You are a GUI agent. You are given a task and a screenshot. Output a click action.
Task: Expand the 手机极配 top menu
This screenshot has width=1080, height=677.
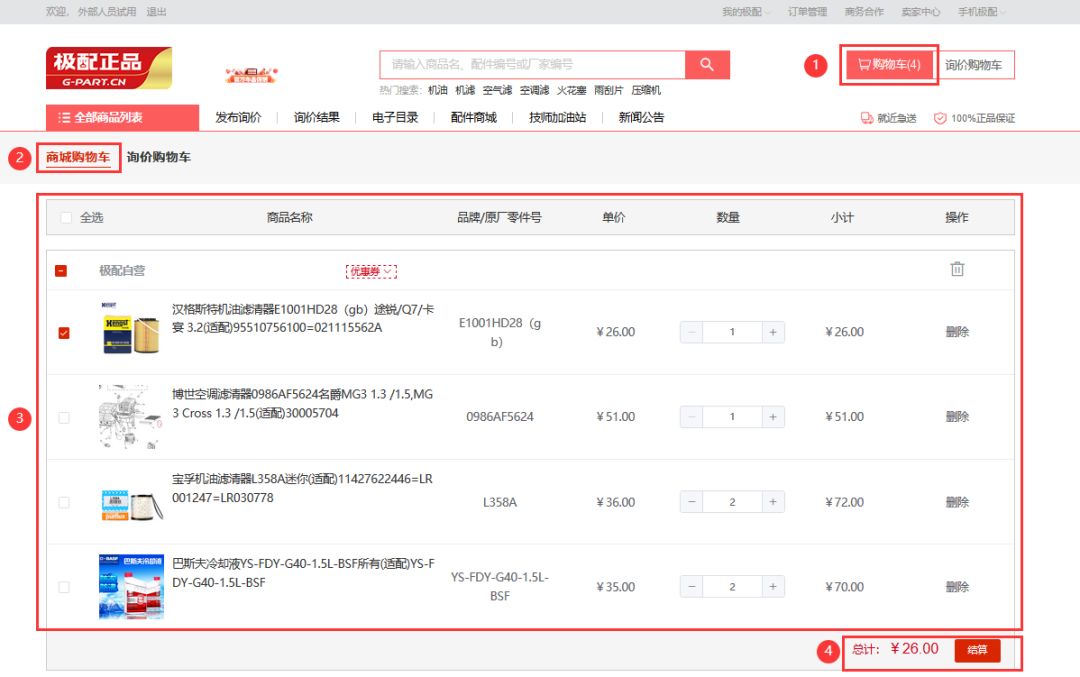(x=982, y=12)
